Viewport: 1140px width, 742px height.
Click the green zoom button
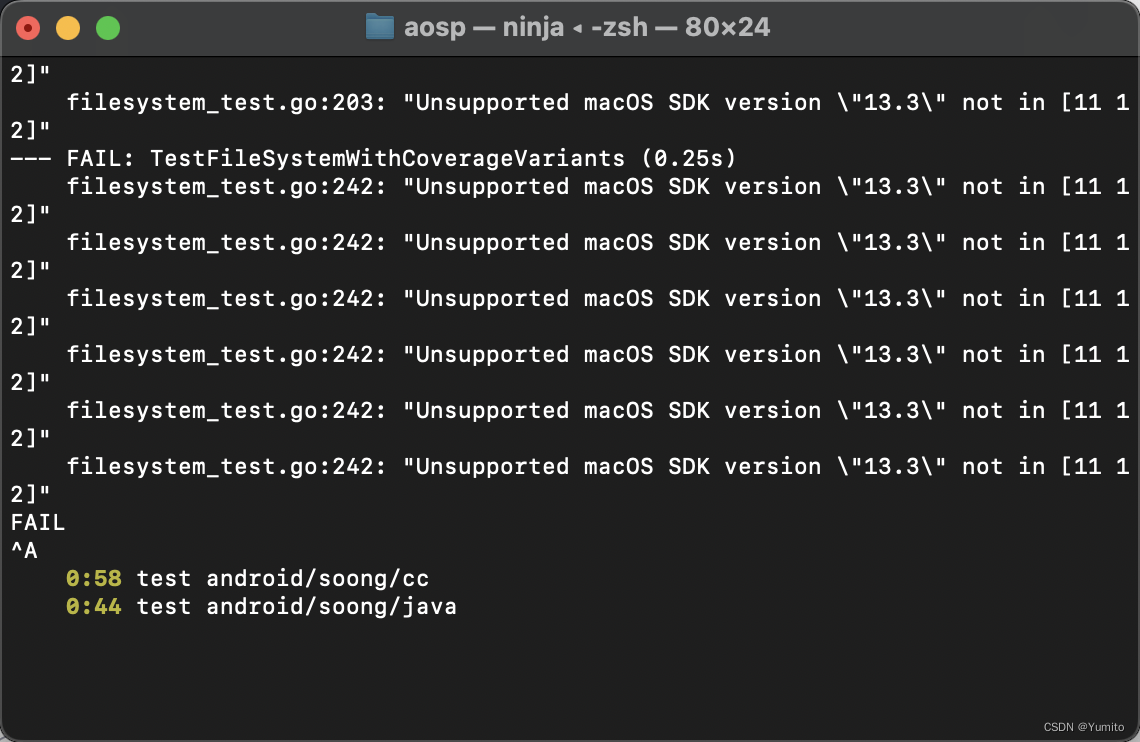107,27
